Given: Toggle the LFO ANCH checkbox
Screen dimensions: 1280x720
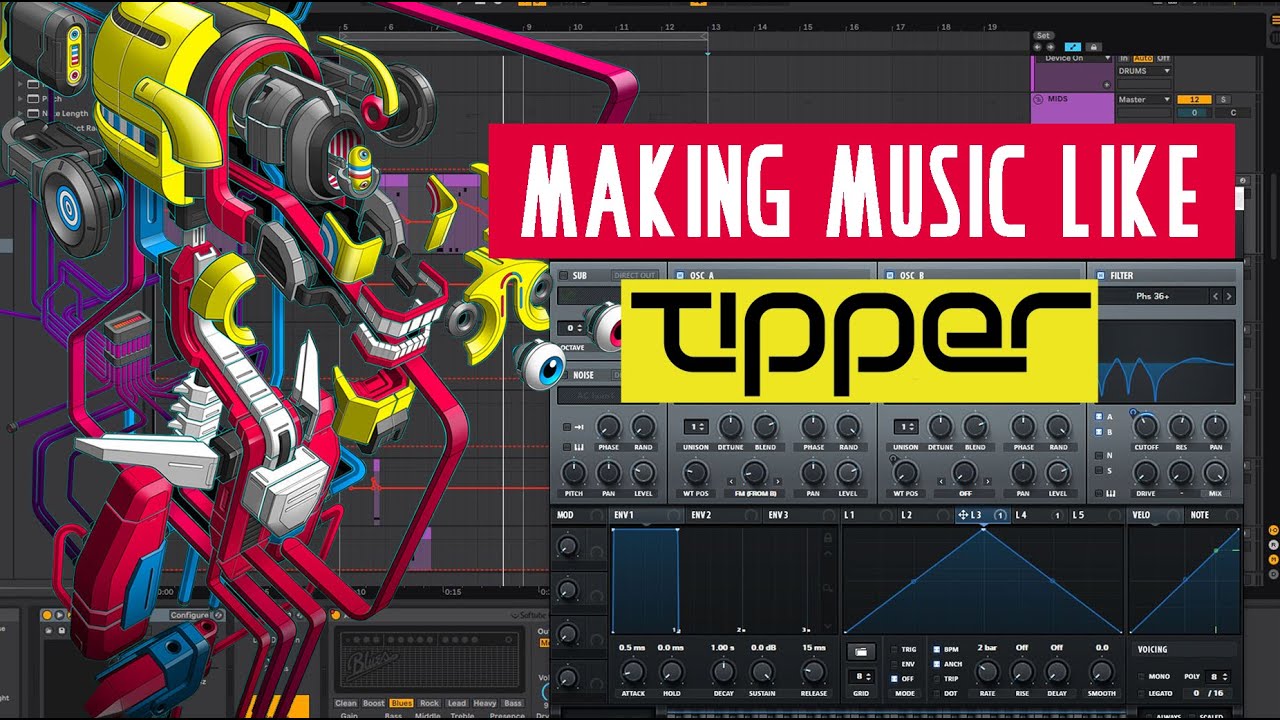Looking at the screenshot, I should coord(936,664).
